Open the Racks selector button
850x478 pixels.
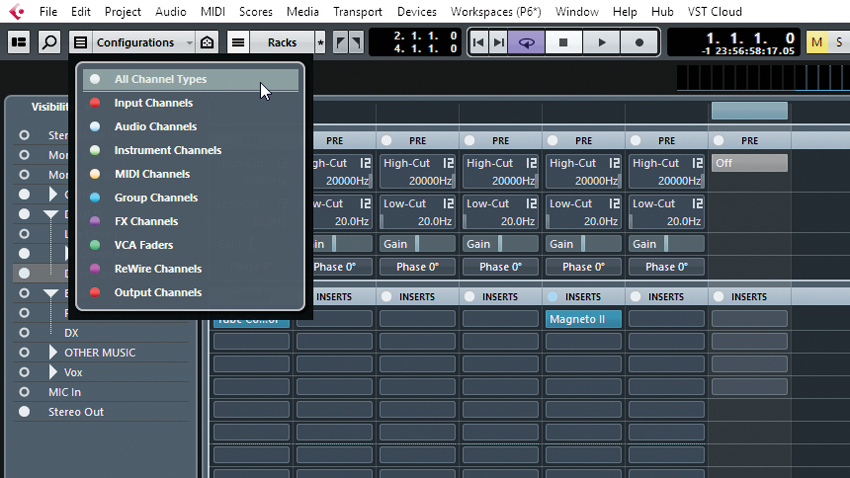click(x=282, y=42)
